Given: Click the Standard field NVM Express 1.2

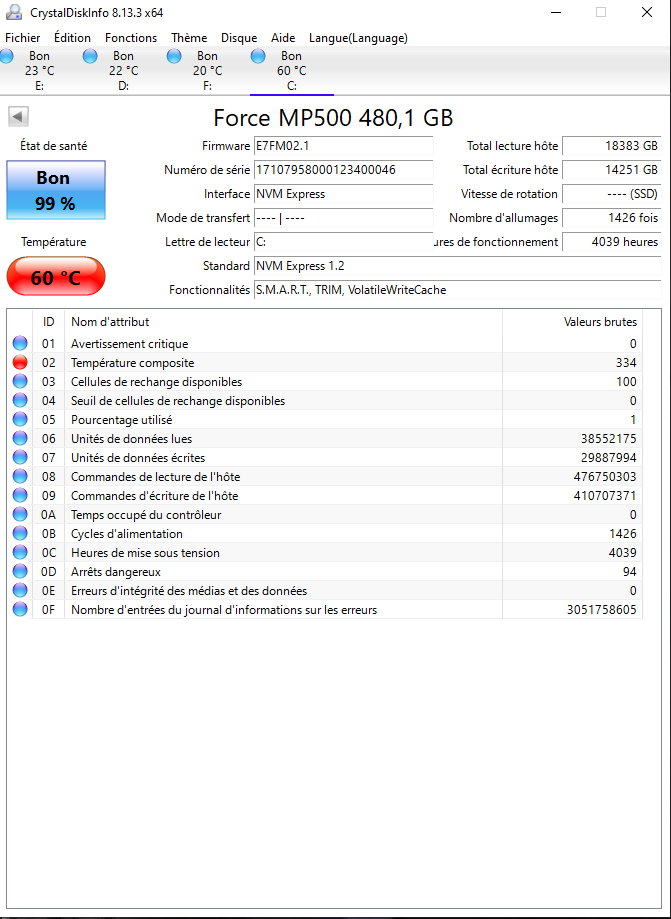Looking at the screenshot, I should point(458,266).
